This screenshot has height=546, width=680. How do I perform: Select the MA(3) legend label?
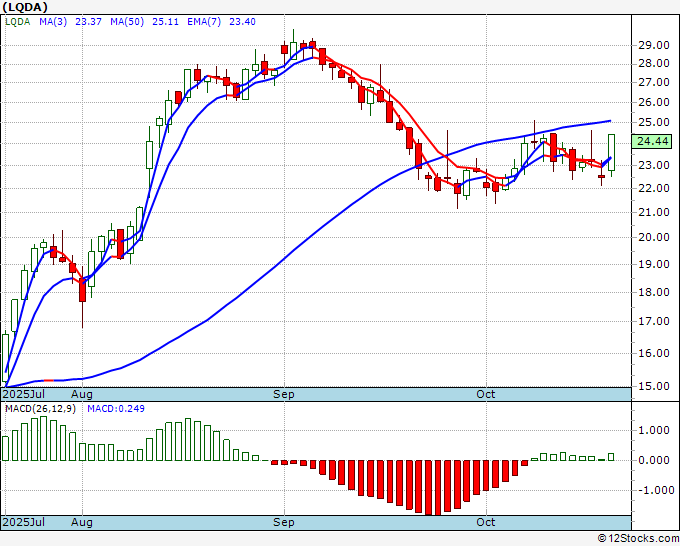(53, 22)
